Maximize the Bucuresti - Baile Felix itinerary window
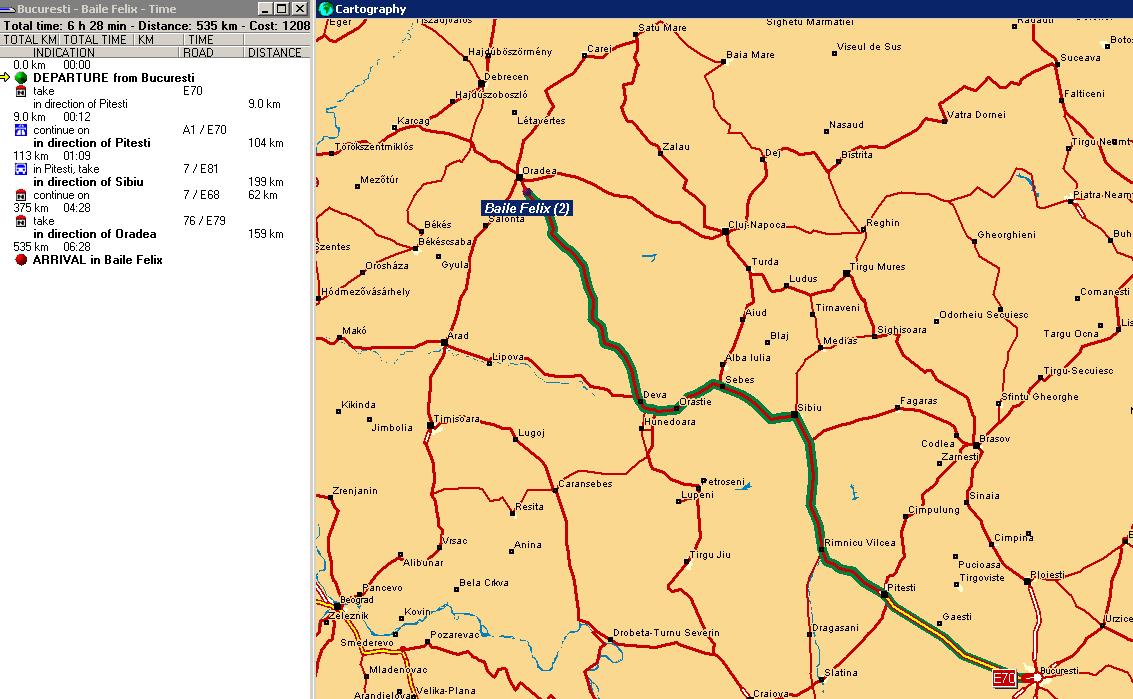Screen dimensions: 1133x699 pos(281,9)
